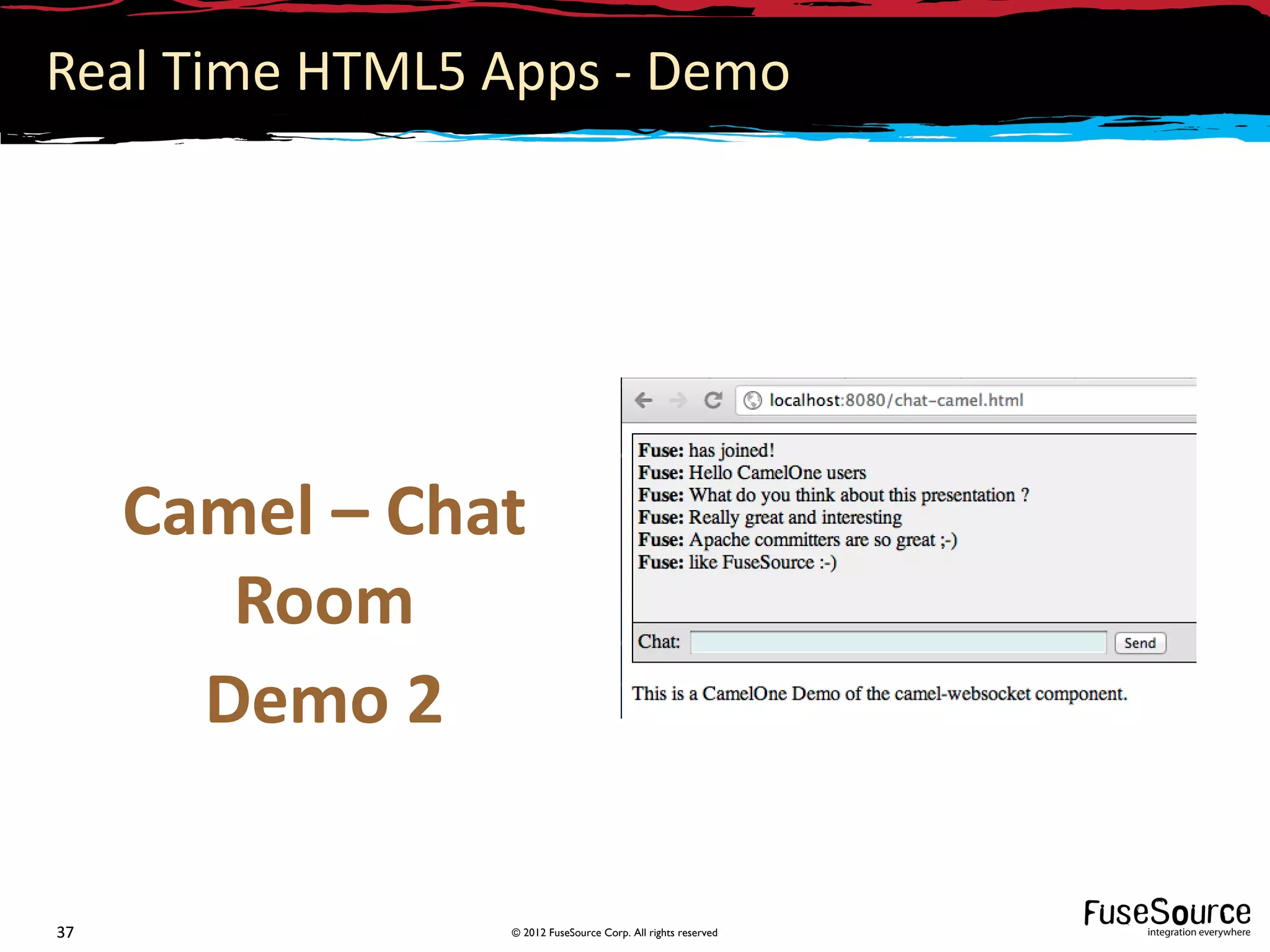Image resolution: width=1270 pixels, height=952 pixels.
Task: Click the 2012 FuseSource Corp copyright text
Action: (x=614, y=933)
